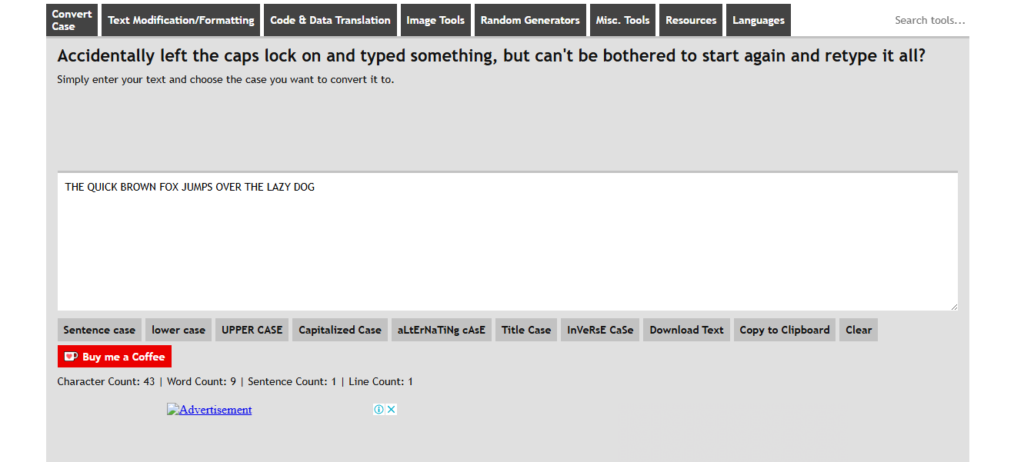
Task: Click the coffee cup icon
Action: (x=71, y=357)
